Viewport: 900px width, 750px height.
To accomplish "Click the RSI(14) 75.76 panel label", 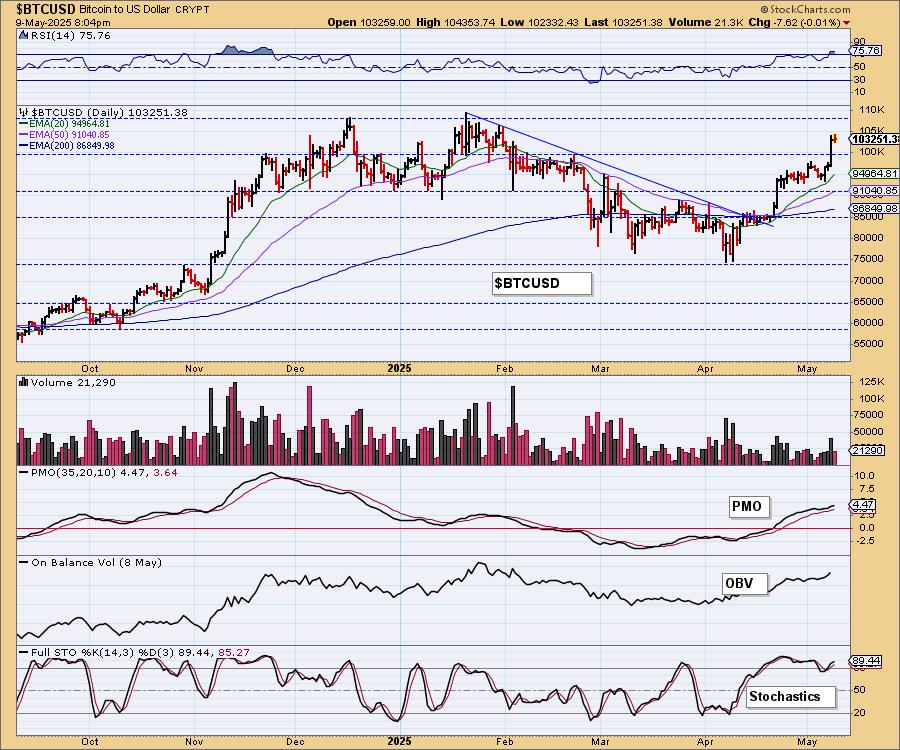I will click(x=71, y=36).
